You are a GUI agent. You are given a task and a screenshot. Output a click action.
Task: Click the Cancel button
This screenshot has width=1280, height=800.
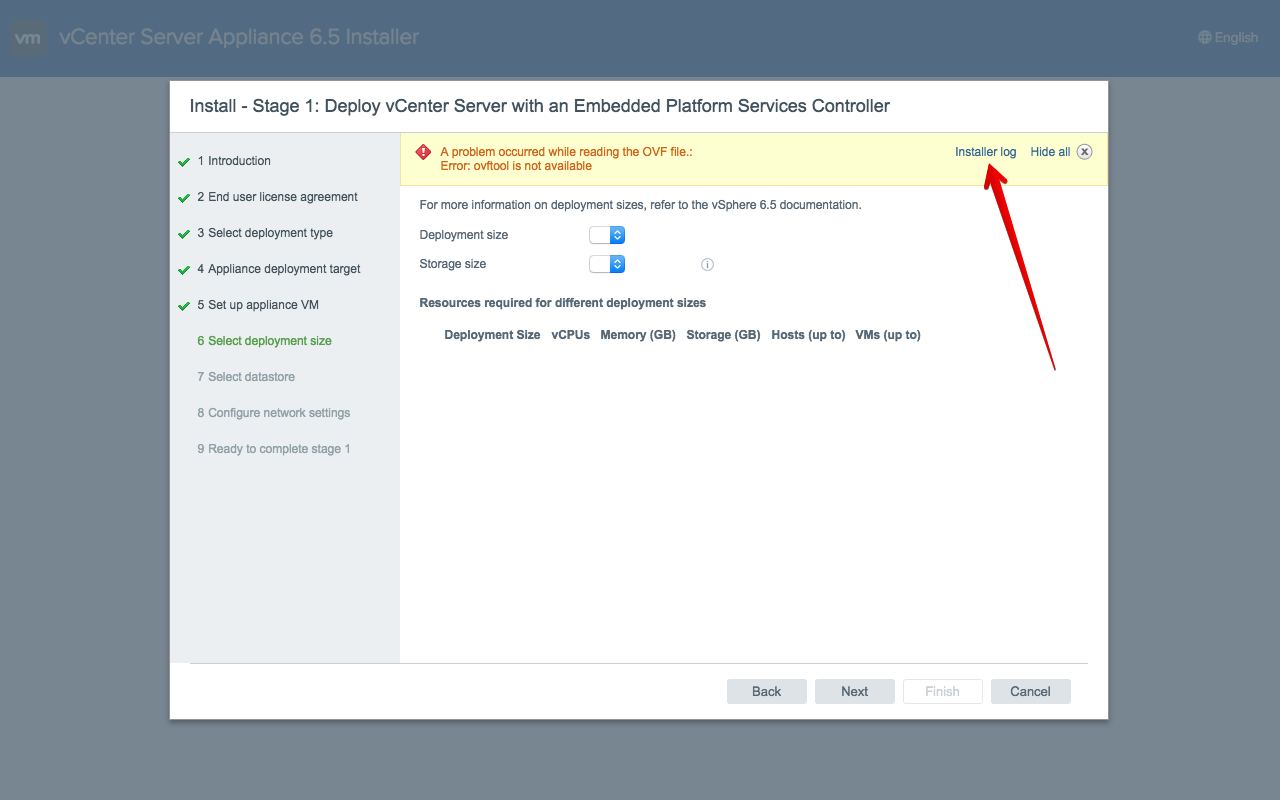pyautogui.click(x=1030, y=691)
